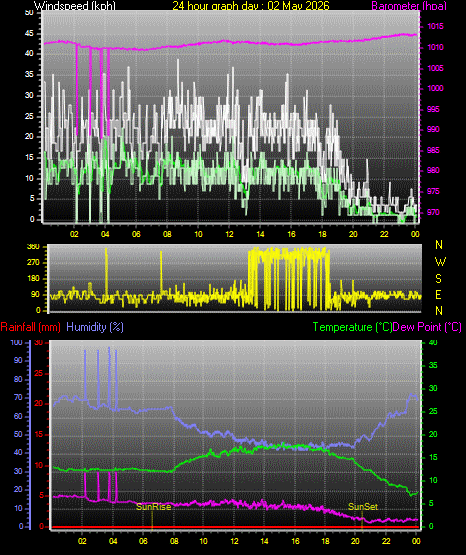Click the Windspeed (kph) axis title

(75, 5)
